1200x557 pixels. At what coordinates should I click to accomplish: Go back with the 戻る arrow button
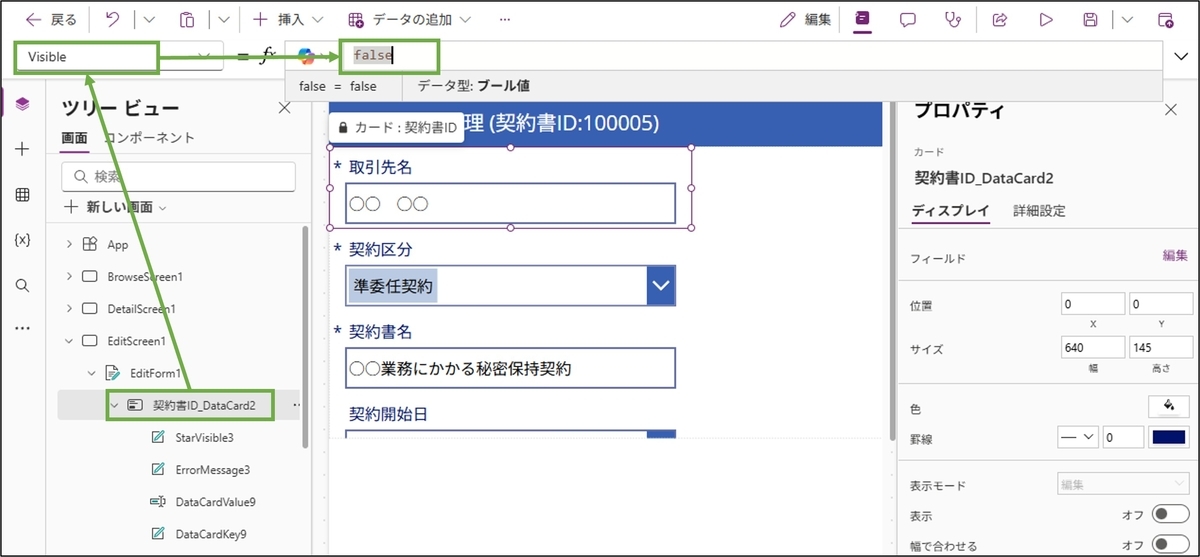click(50, 19)
